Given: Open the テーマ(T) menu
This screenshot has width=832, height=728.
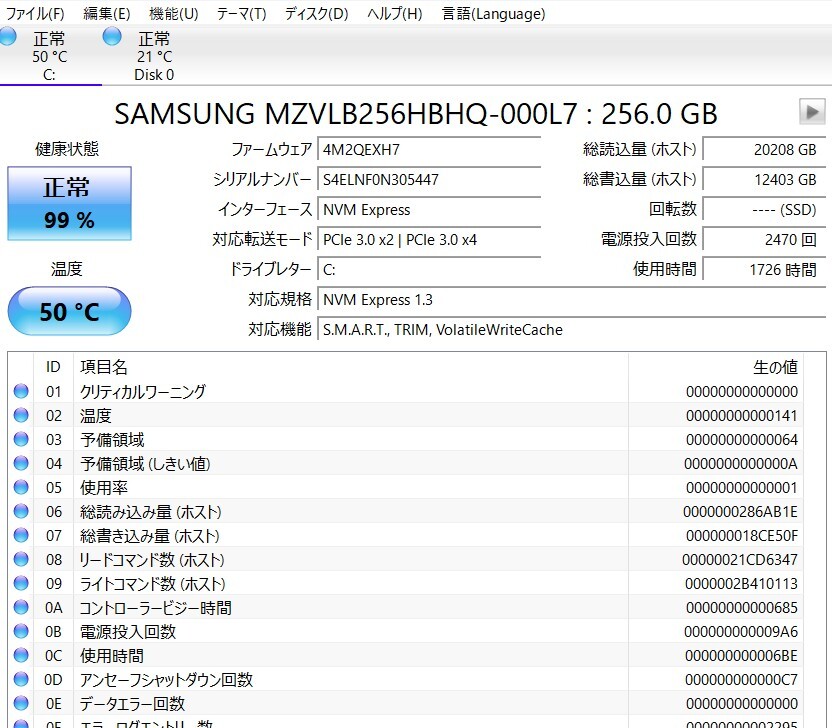Looking at the screenshot, I should (x=241, y=14).
